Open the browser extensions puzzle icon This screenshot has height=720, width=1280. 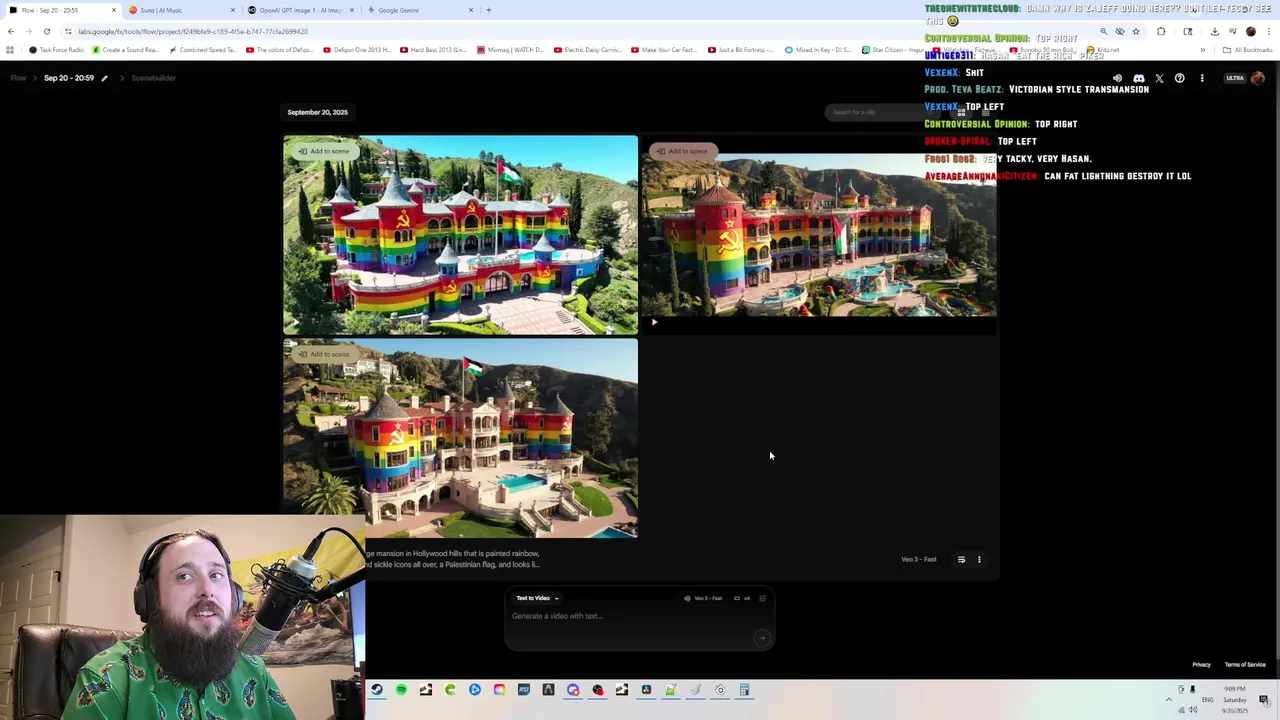[x=1161, y=31]
